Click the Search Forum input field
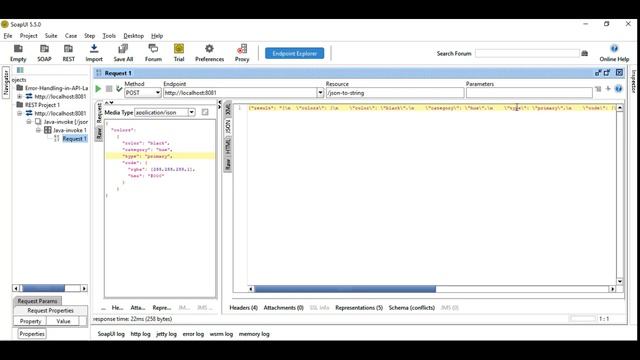The image size is (640, 360). click(527, 53)
